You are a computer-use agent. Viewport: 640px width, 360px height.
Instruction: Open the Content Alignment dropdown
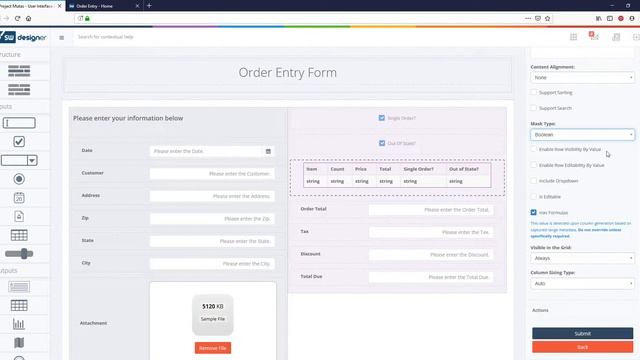tap(582, 78)
